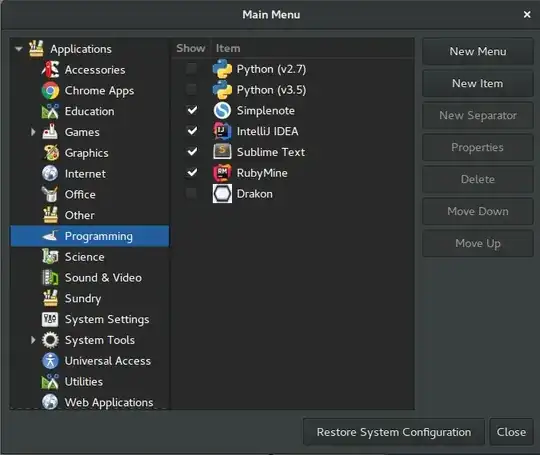Click the Chrome Apps icon
This screenshot has width=540, height=455.
50,91
